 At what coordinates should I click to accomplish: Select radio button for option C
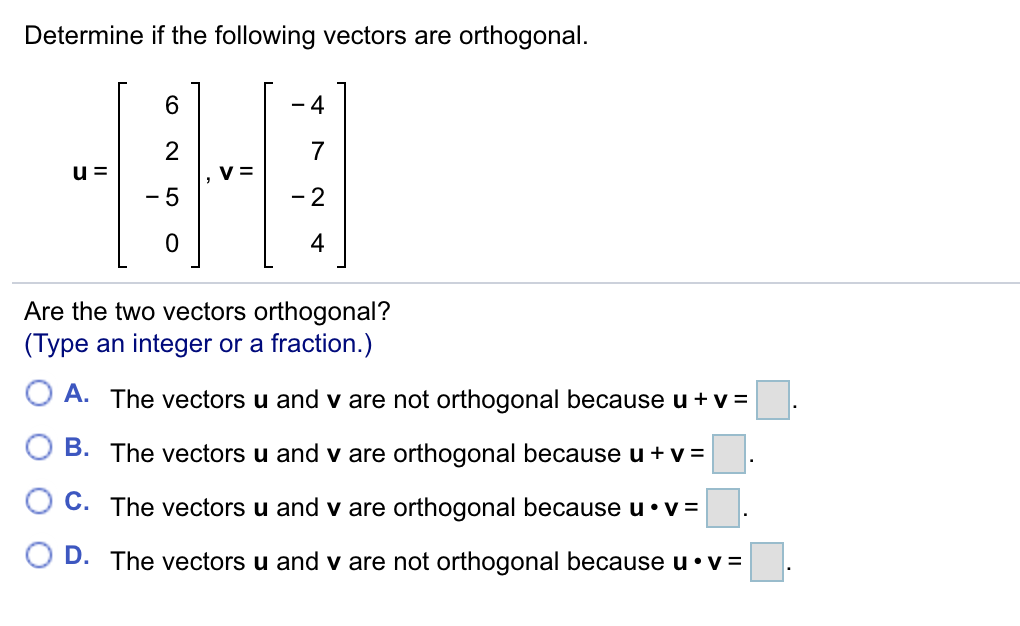(x=39, y=501)
